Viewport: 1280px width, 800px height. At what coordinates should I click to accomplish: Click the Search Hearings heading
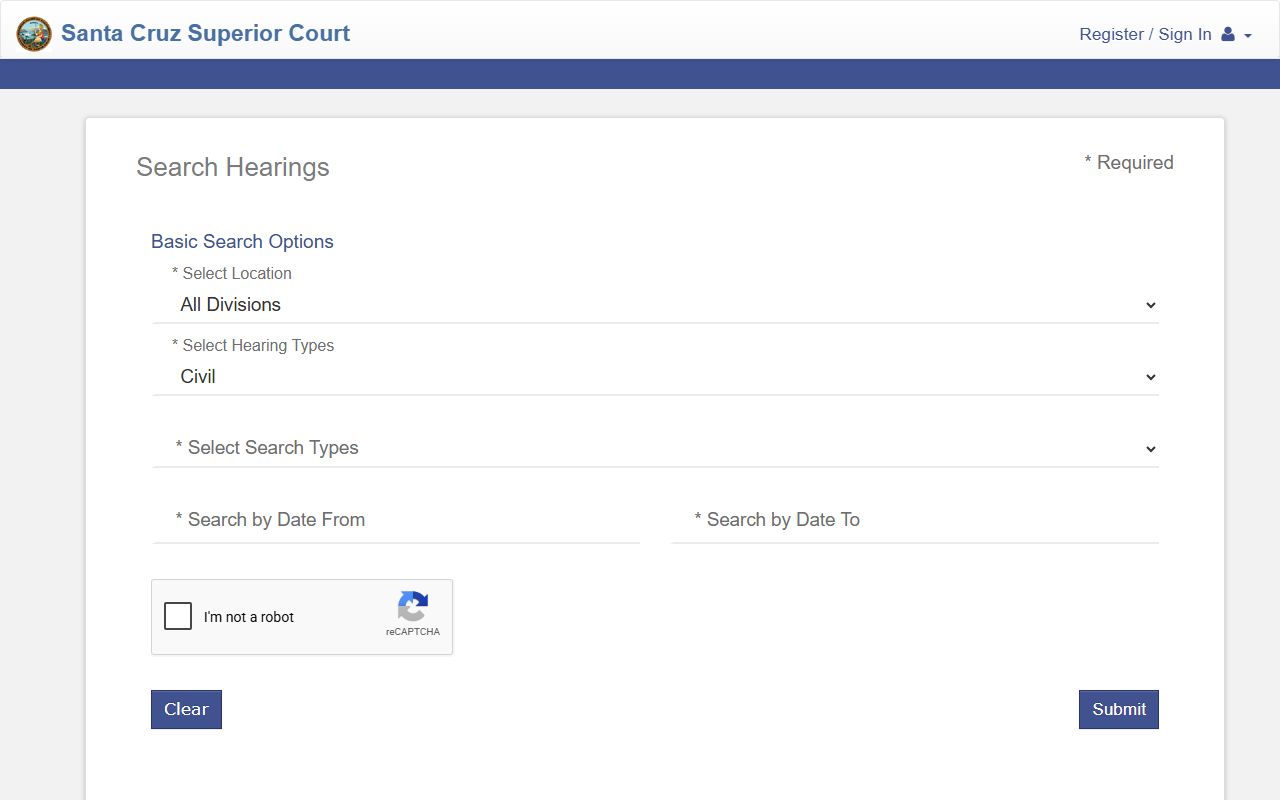click(x=233, y=167)
